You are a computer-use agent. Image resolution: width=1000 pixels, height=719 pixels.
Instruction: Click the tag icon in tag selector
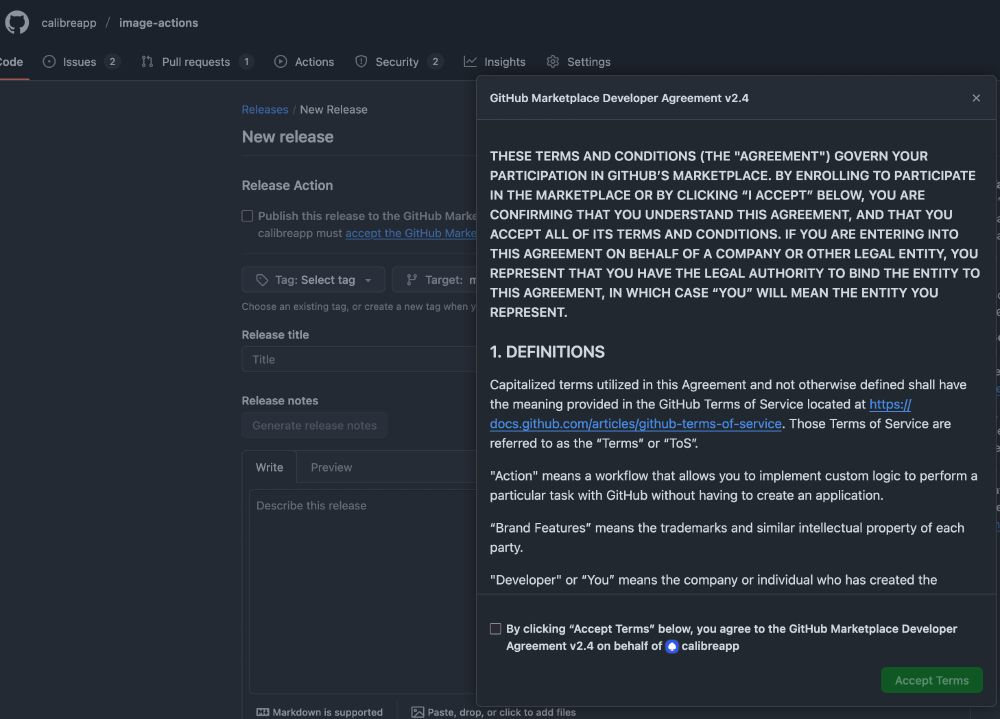point(261,280)
